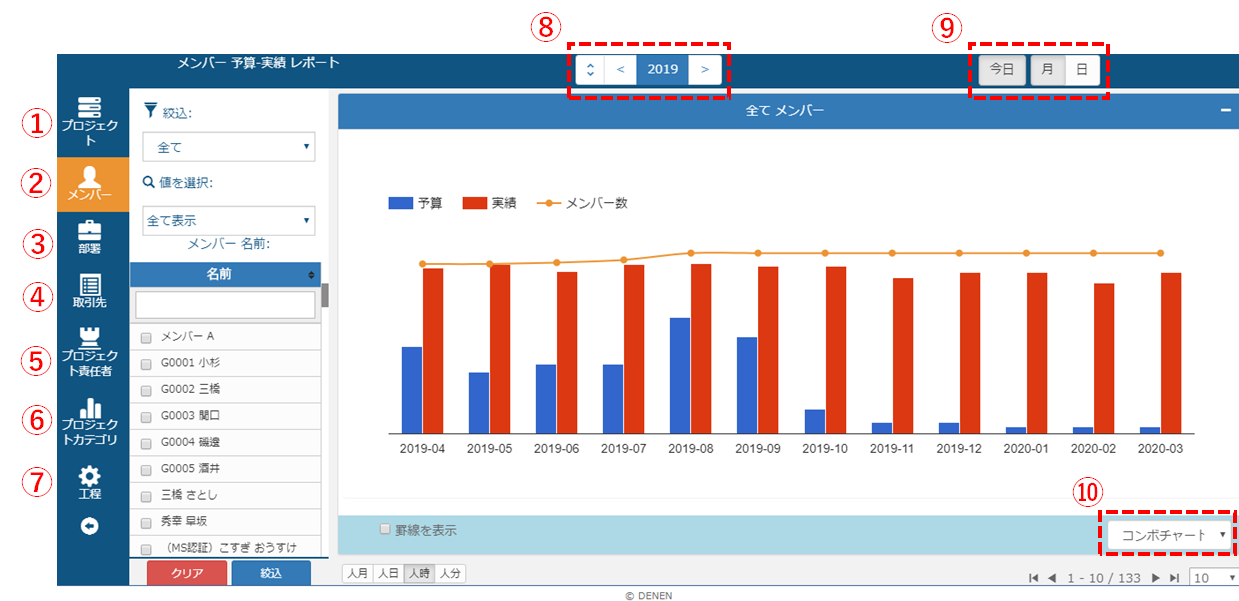The width and height of the screenshot is (1239, 601).
Task: Switch units to 人月
Action: tap(357, 573)
